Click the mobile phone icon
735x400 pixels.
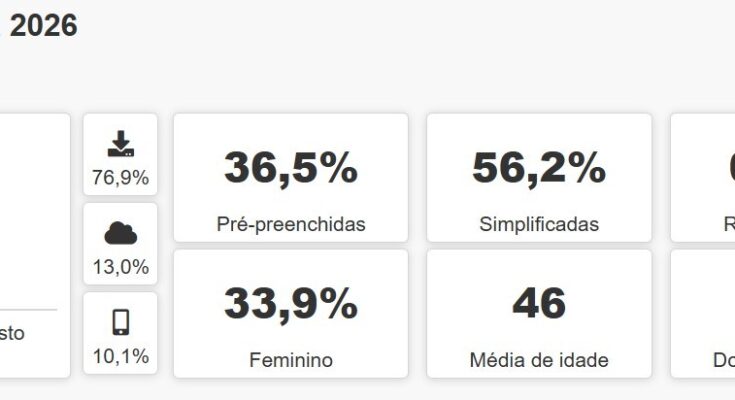pos(120,322)
